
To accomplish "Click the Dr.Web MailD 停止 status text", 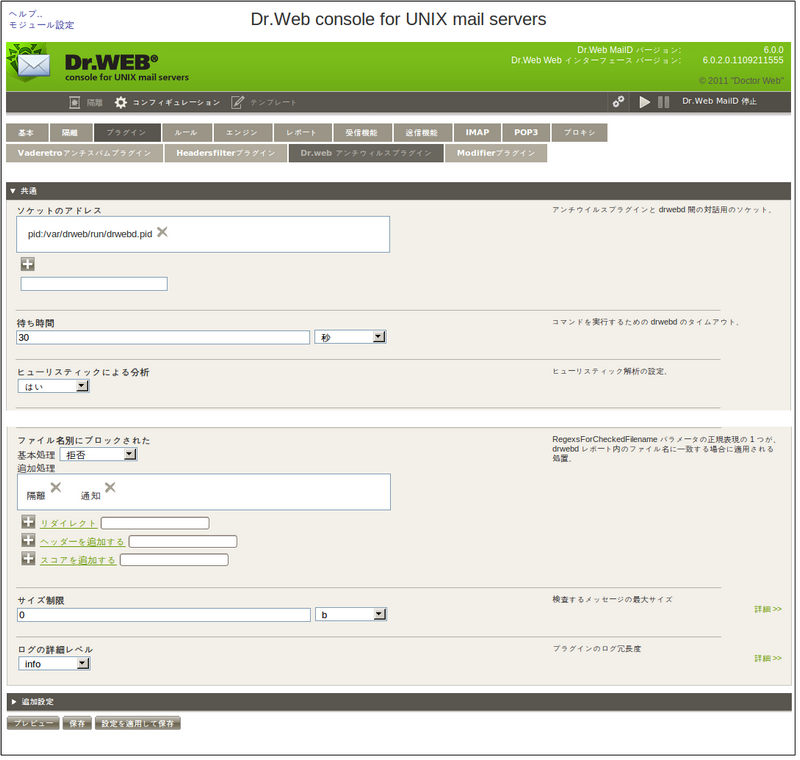I will pos(719,102).
